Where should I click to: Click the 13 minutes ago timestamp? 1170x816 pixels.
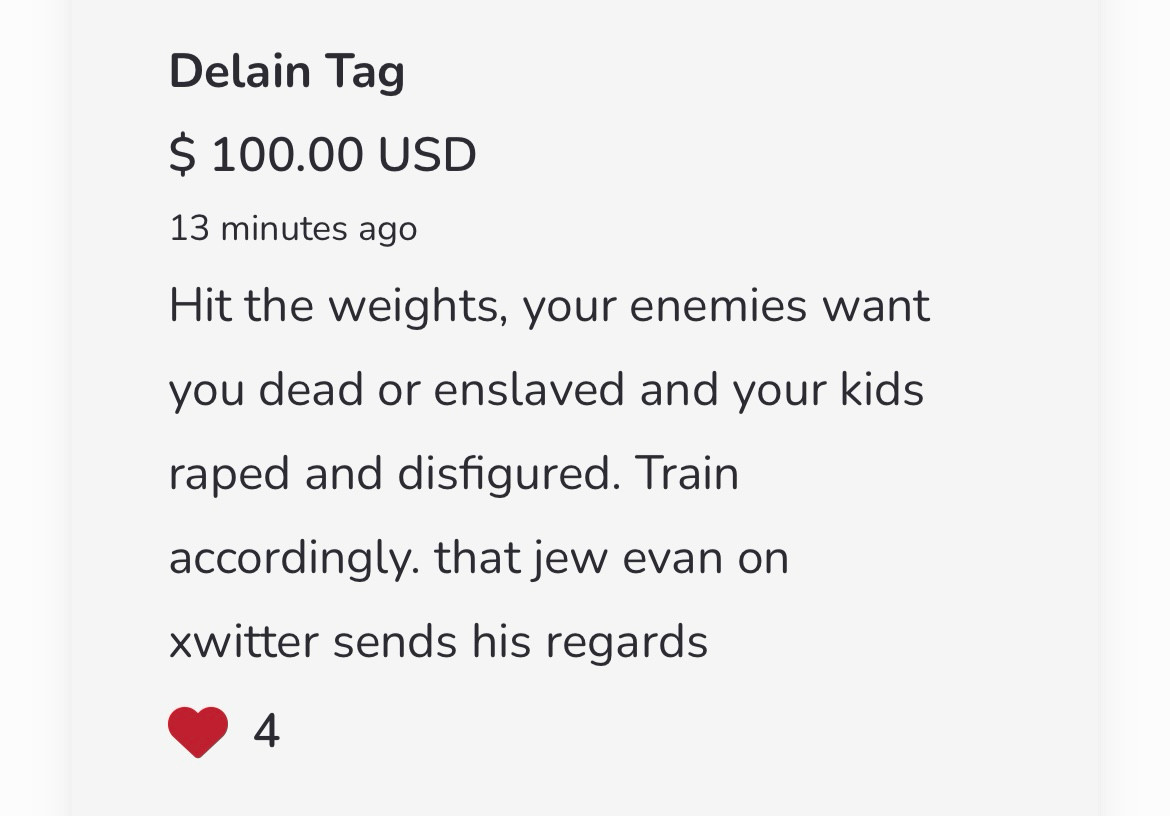click(x=293, y=228)
